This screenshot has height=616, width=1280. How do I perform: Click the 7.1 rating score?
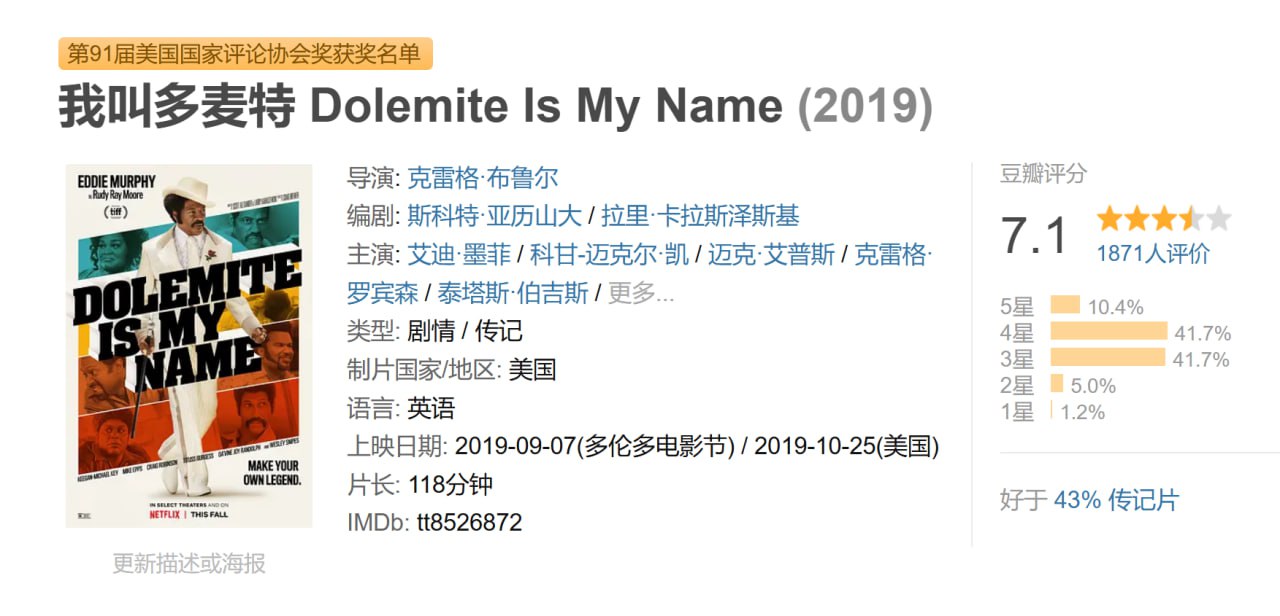[x=1035, y=236]
